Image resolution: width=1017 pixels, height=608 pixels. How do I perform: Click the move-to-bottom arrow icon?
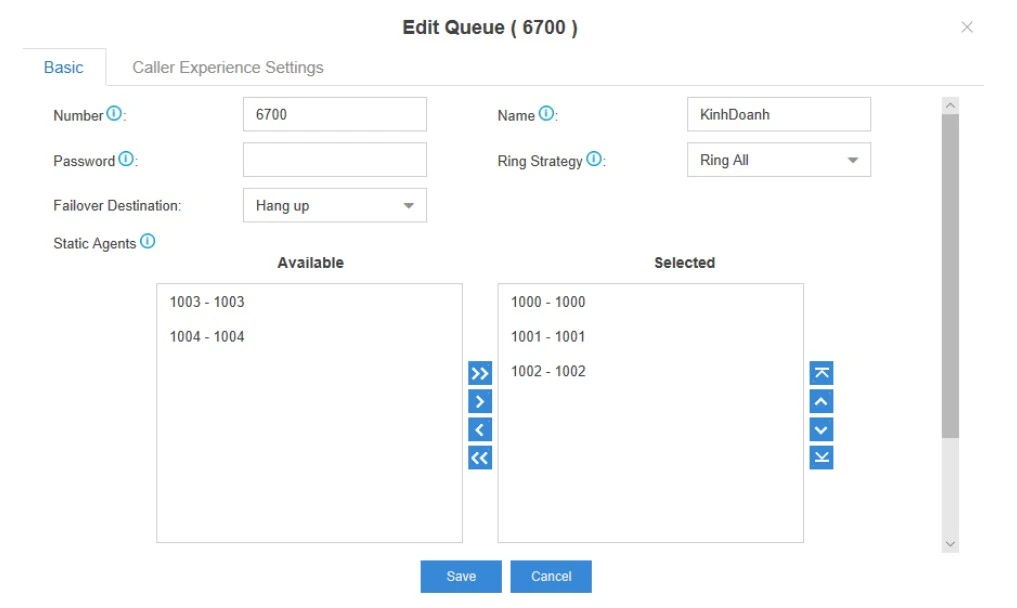(821, 458)
